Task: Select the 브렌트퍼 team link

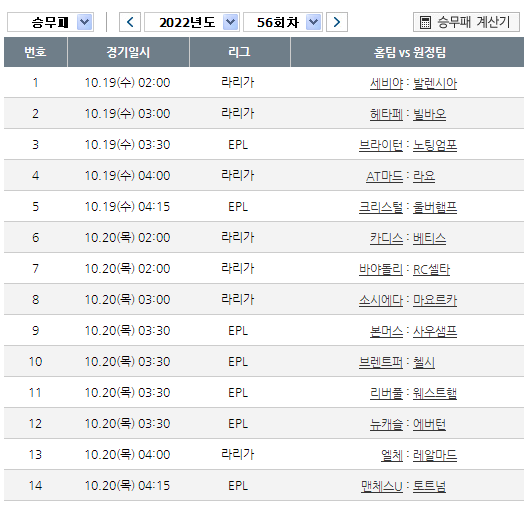Action: [381, 363]
